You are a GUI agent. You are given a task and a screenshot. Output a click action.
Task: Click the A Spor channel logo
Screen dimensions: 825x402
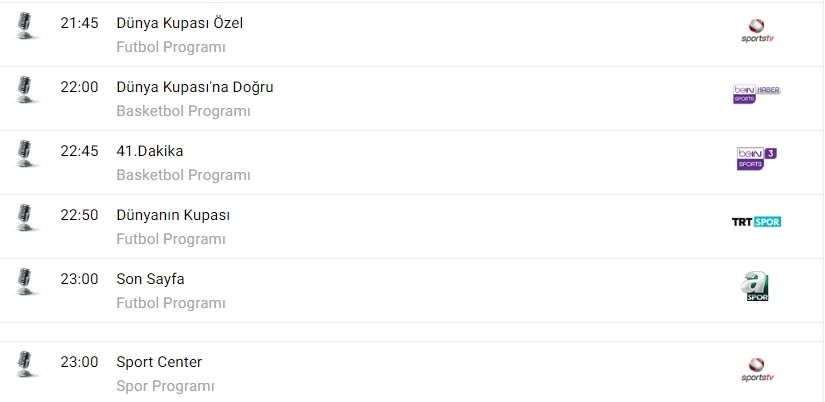click(x=757, y=286)
